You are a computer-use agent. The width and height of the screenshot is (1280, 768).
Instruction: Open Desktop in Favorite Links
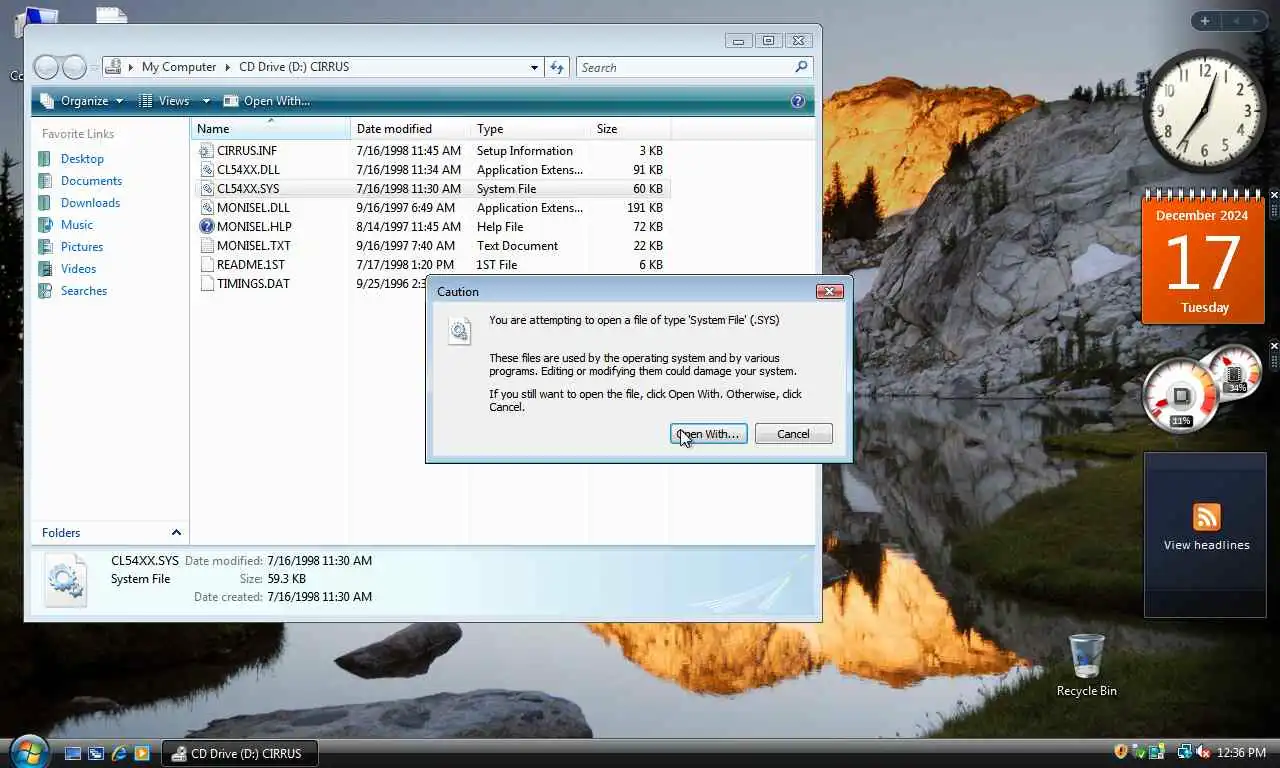(x=82, y=159)
